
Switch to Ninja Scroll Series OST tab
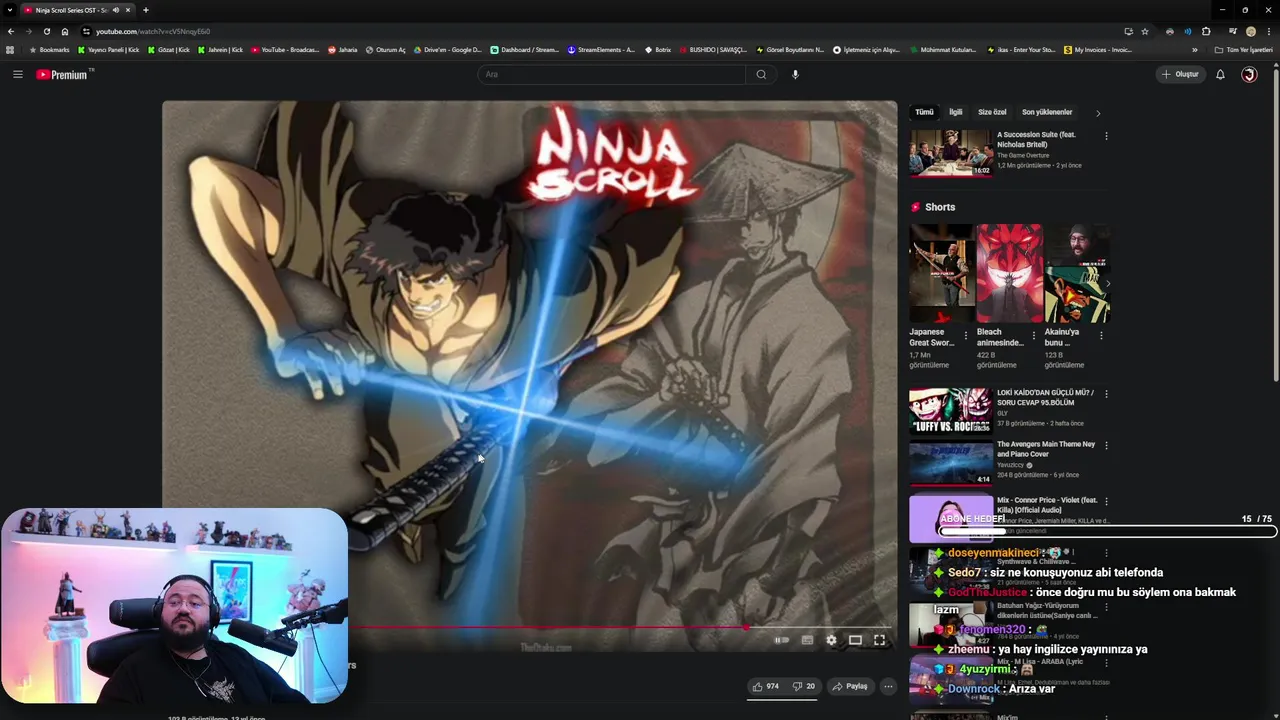70,10
